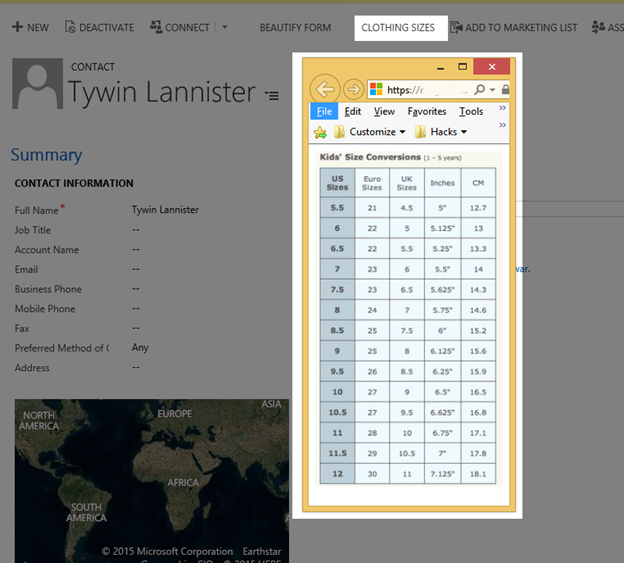Click Add to Marketing List button
The width and height of the screenshot is (624, 563).
point(513,28)
